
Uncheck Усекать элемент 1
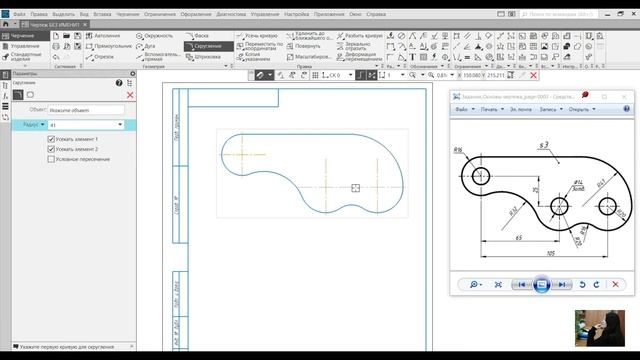click(x=51, y=139)
